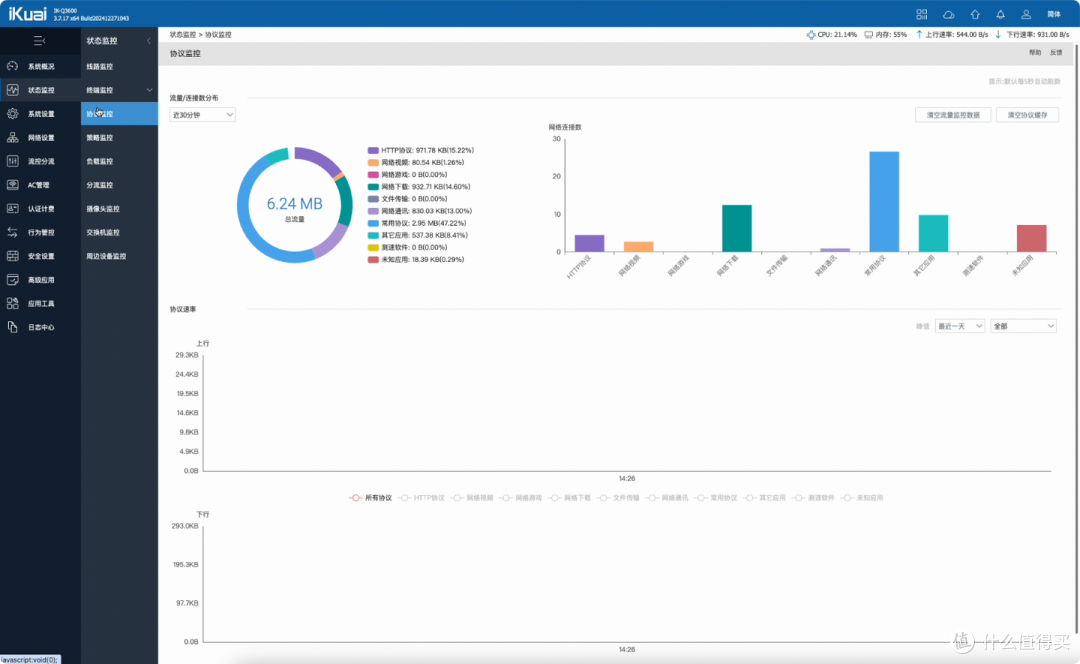Open the 最近一天 period dropdown
The image size is (1080, 664).
[959, 326]
